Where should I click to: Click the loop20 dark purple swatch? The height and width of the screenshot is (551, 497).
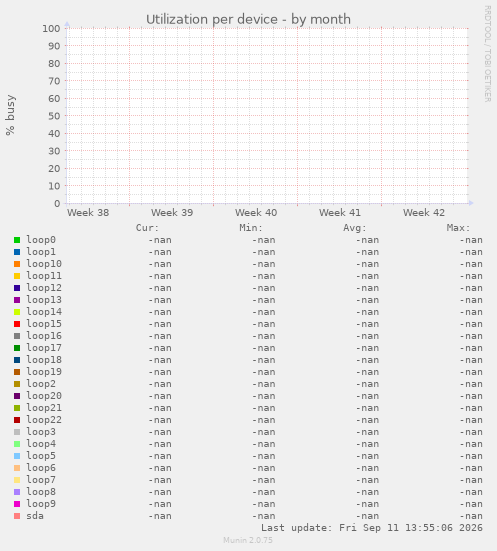click(x=17, y=396)
